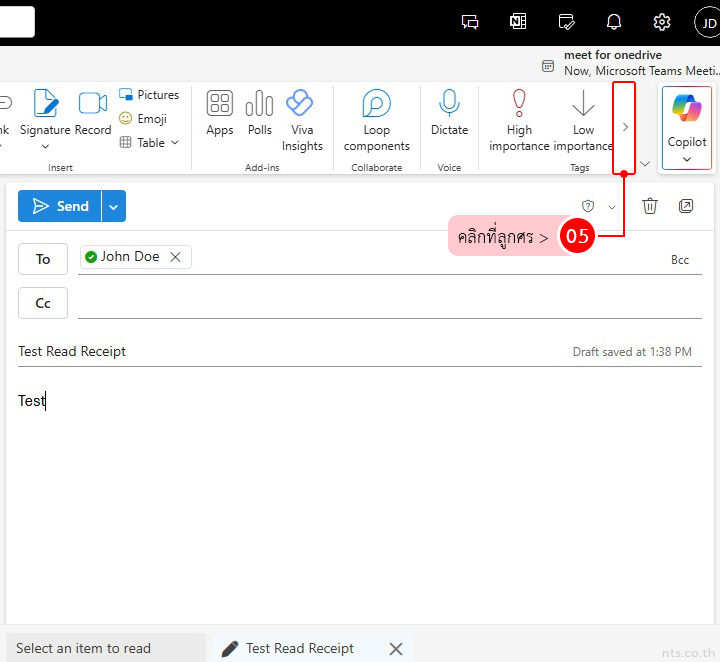Show Bcc field
Screen dimensions: 720x662
point(680,260)
